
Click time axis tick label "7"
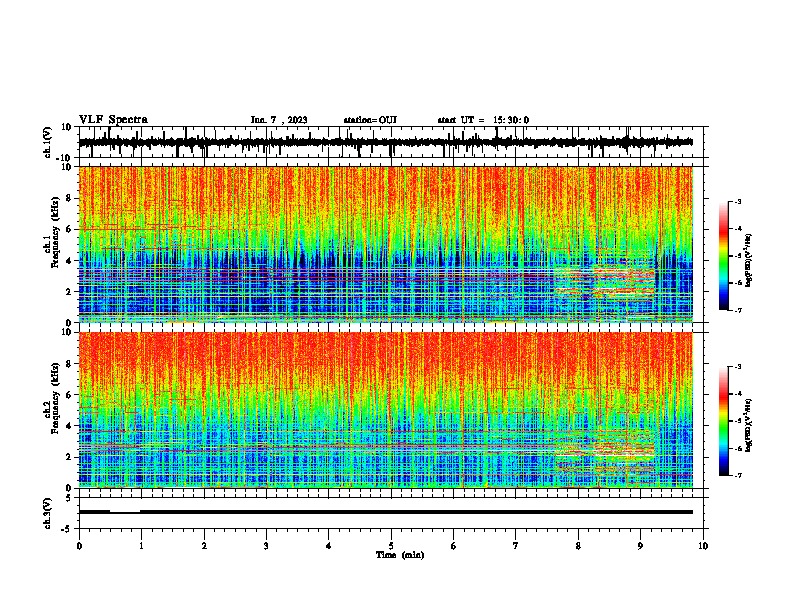click(516, 546)
